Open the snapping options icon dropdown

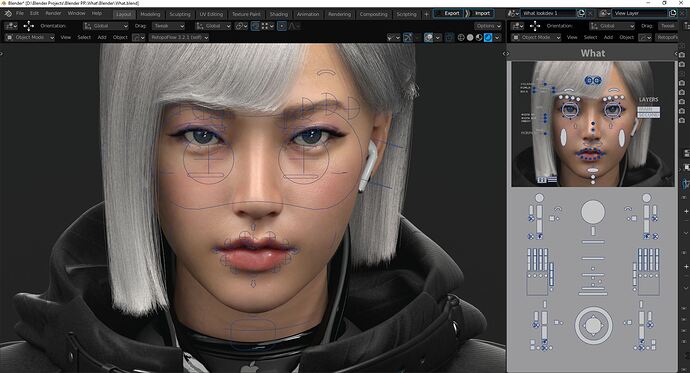point(267,26)
